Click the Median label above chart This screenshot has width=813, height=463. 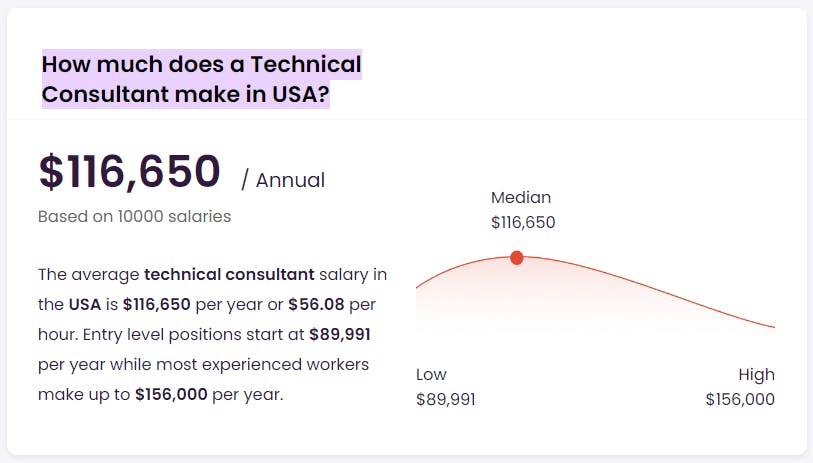(521, 198)
